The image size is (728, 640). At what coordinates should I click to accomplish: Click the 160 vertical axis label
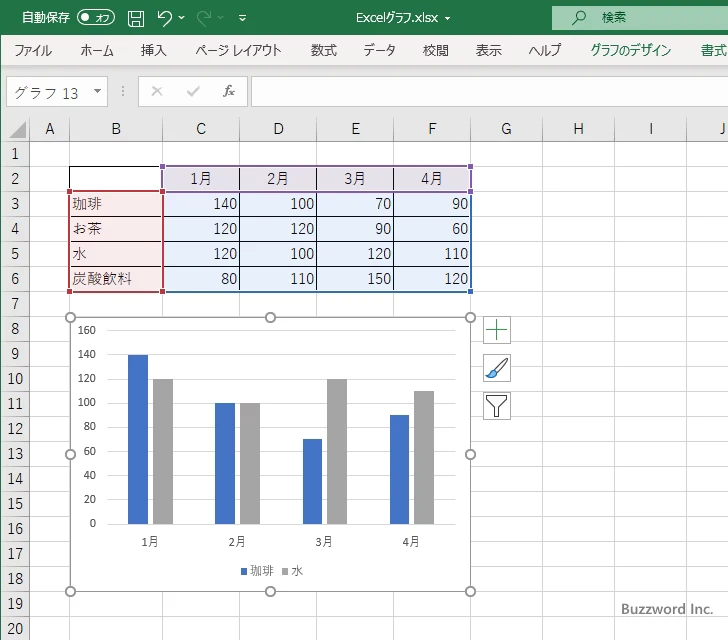point(86,330)
